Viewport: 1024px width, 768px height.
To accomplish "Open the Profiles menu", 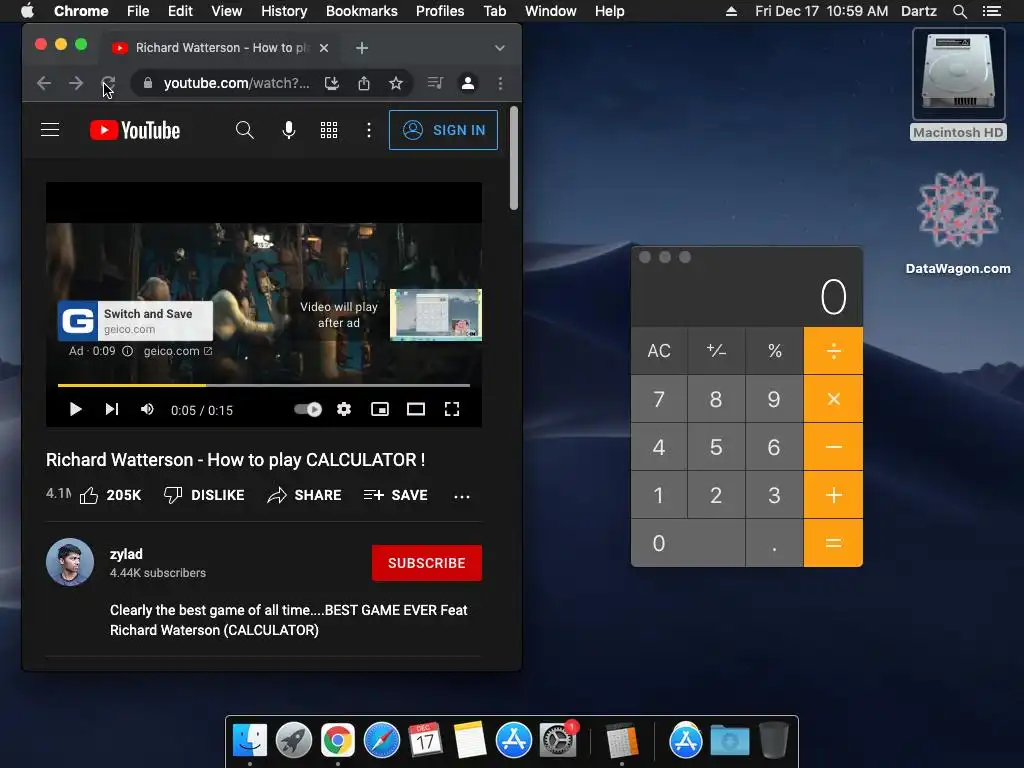I will [440, 11].
